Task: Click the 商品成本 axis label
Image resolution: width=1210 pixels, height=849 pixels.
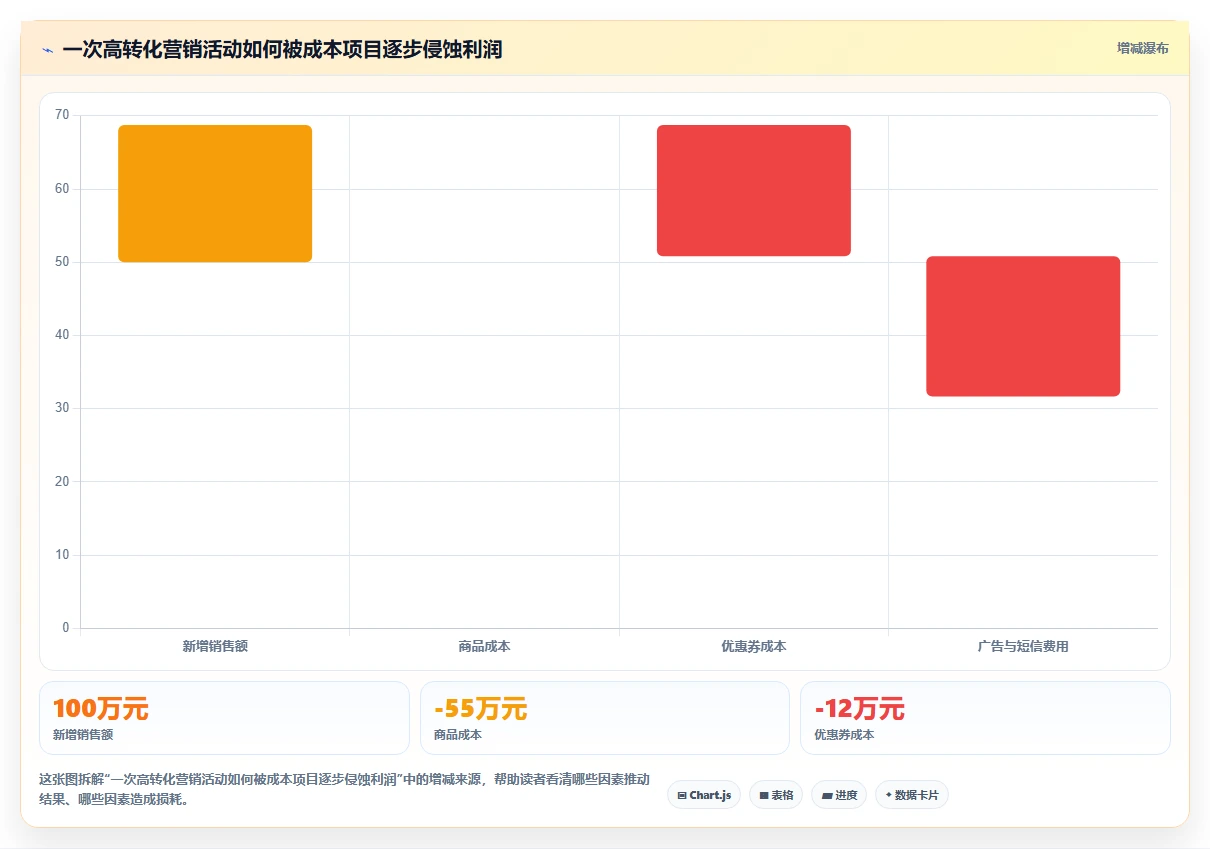Action: 484,646
